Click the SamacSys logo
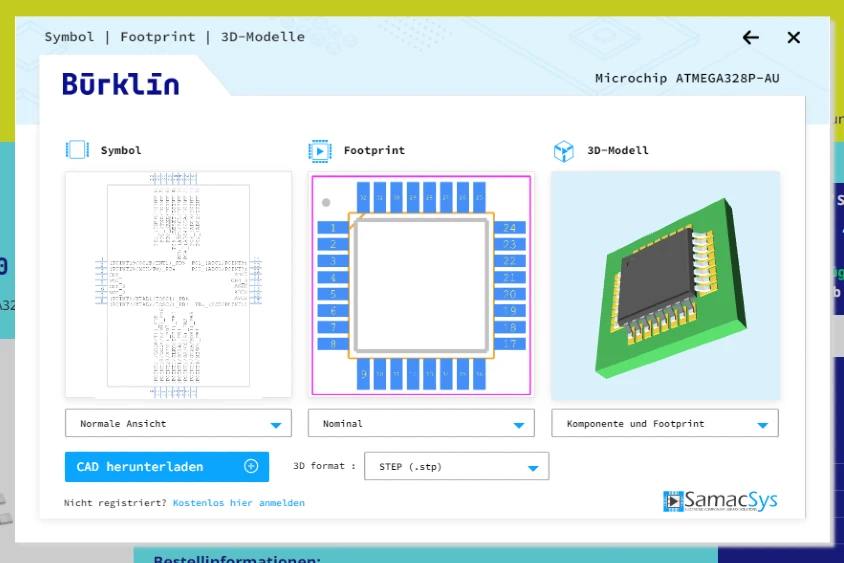 pyautogui.click(x=720, y=501)
